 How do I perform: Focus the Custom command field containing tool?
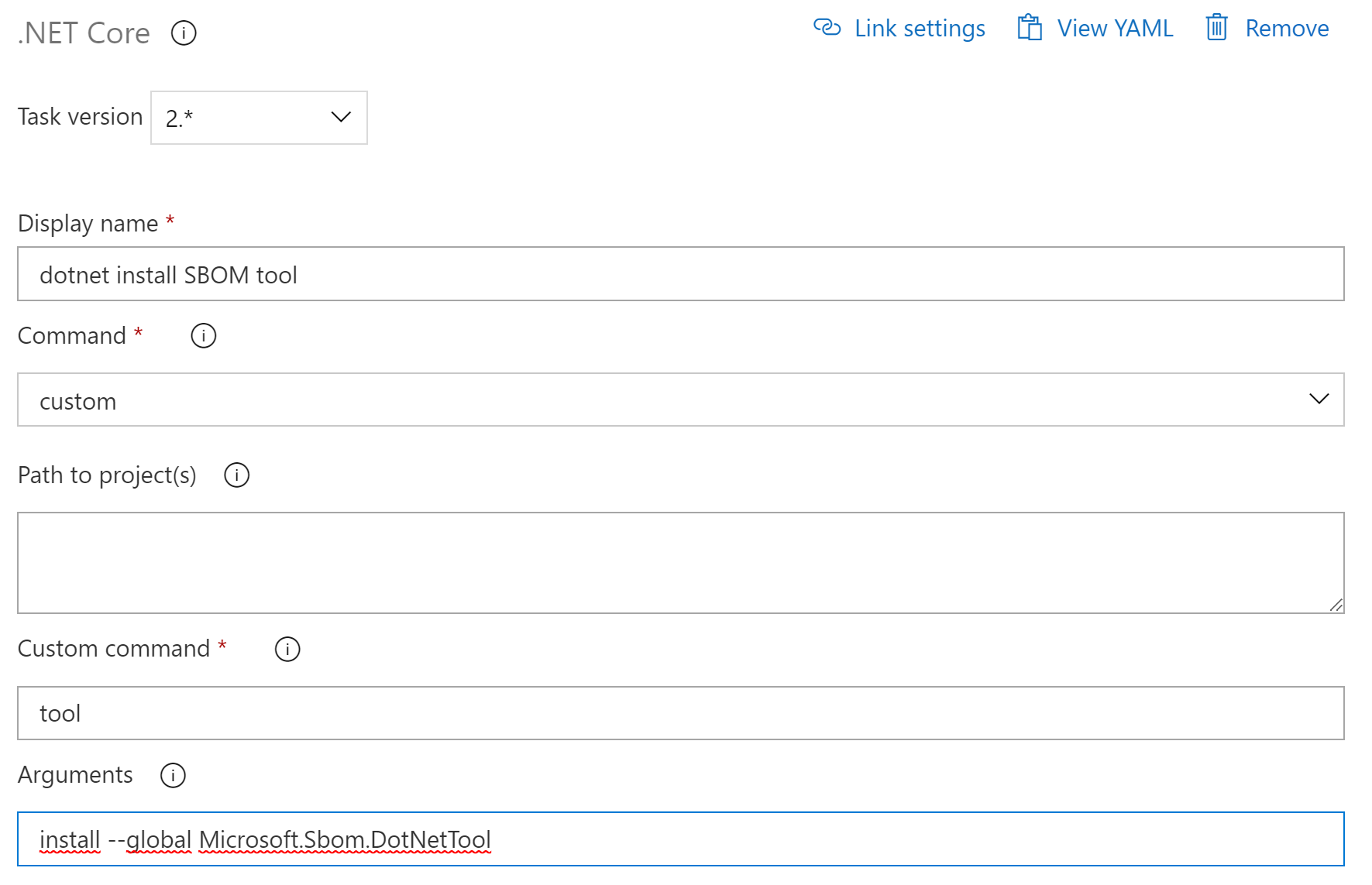point(681,713)
